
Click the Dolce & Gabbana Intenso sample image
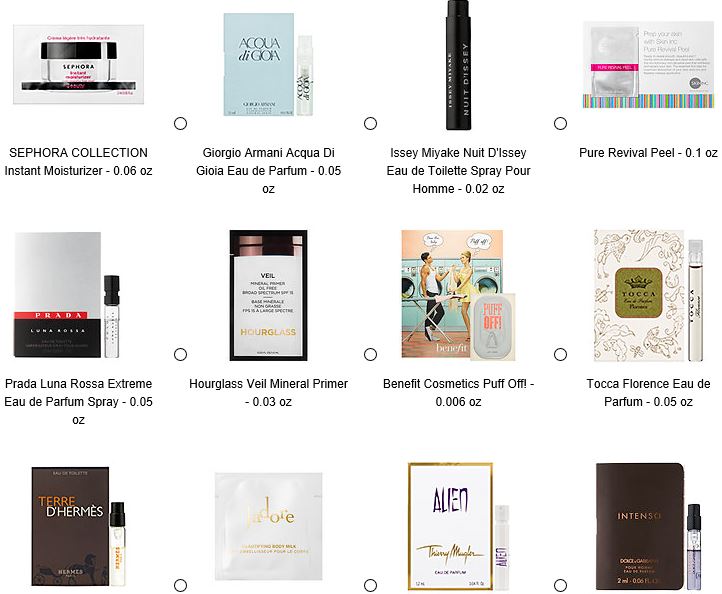coord(648,526)
